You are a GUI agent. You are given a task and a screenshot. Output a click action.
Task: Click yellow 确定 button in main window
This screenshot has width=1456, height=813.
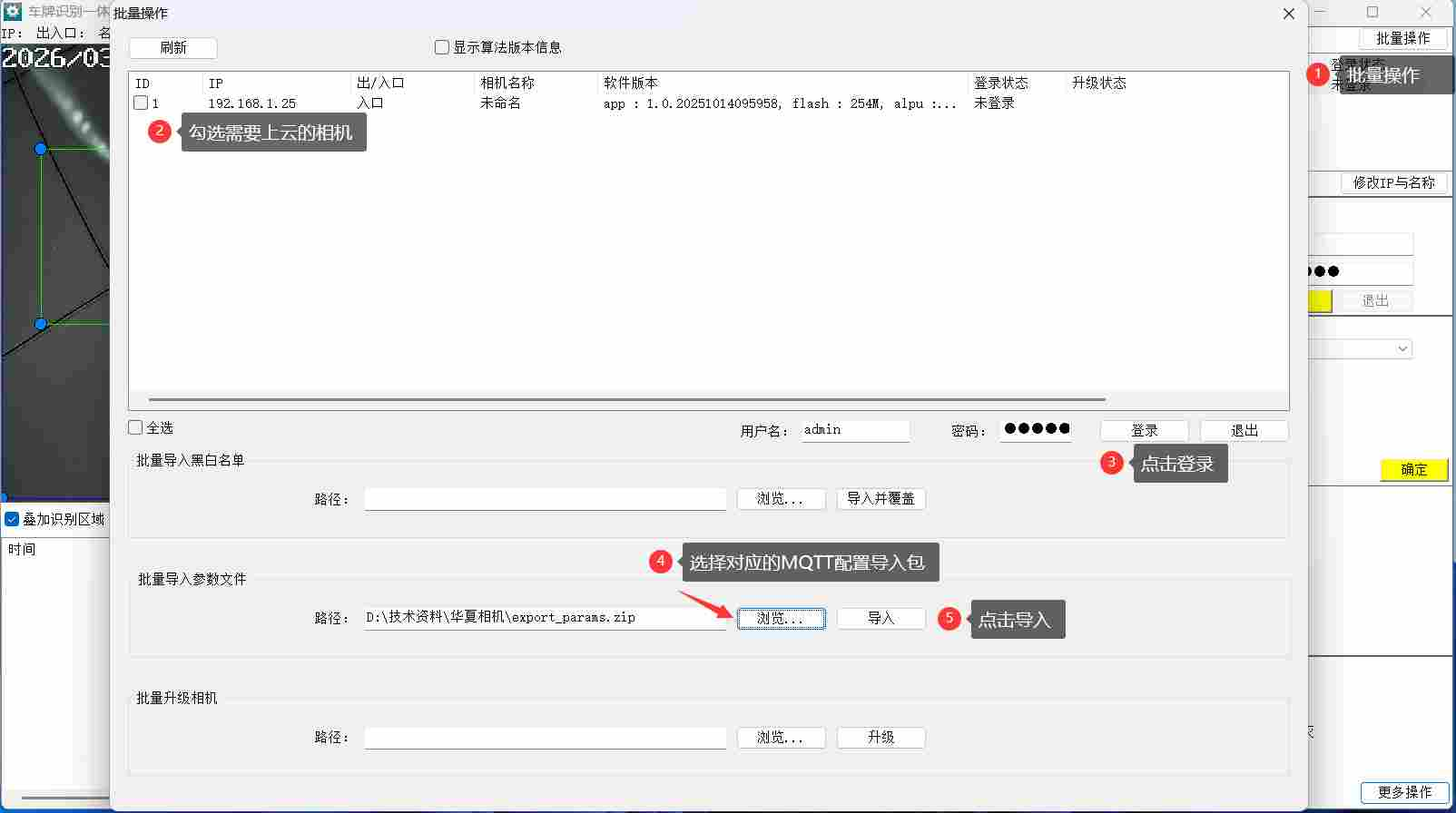pyautogui.click(x=1414, y=469)
